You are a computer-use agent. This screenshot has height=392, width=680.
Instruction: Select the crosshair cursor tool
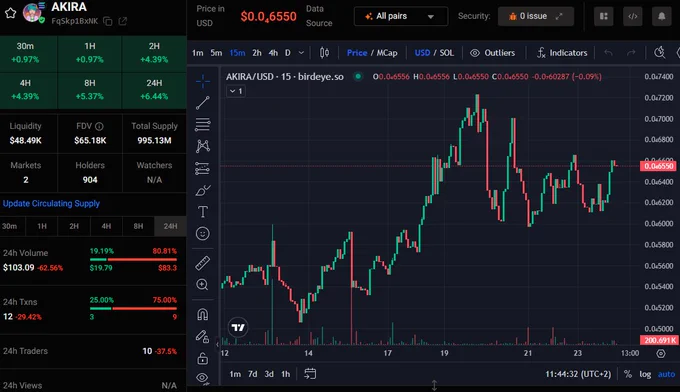click(x=203, y=81)
